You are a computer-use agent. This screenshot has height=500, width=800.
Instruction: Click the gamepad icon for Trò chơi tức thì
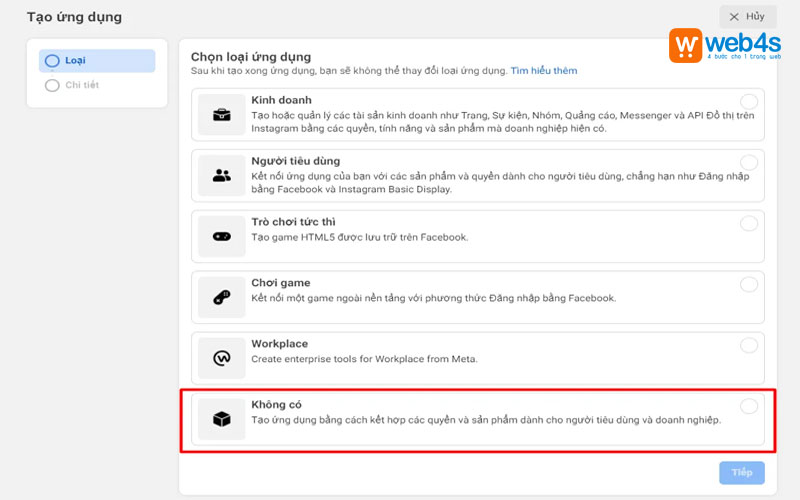[222, 236]
